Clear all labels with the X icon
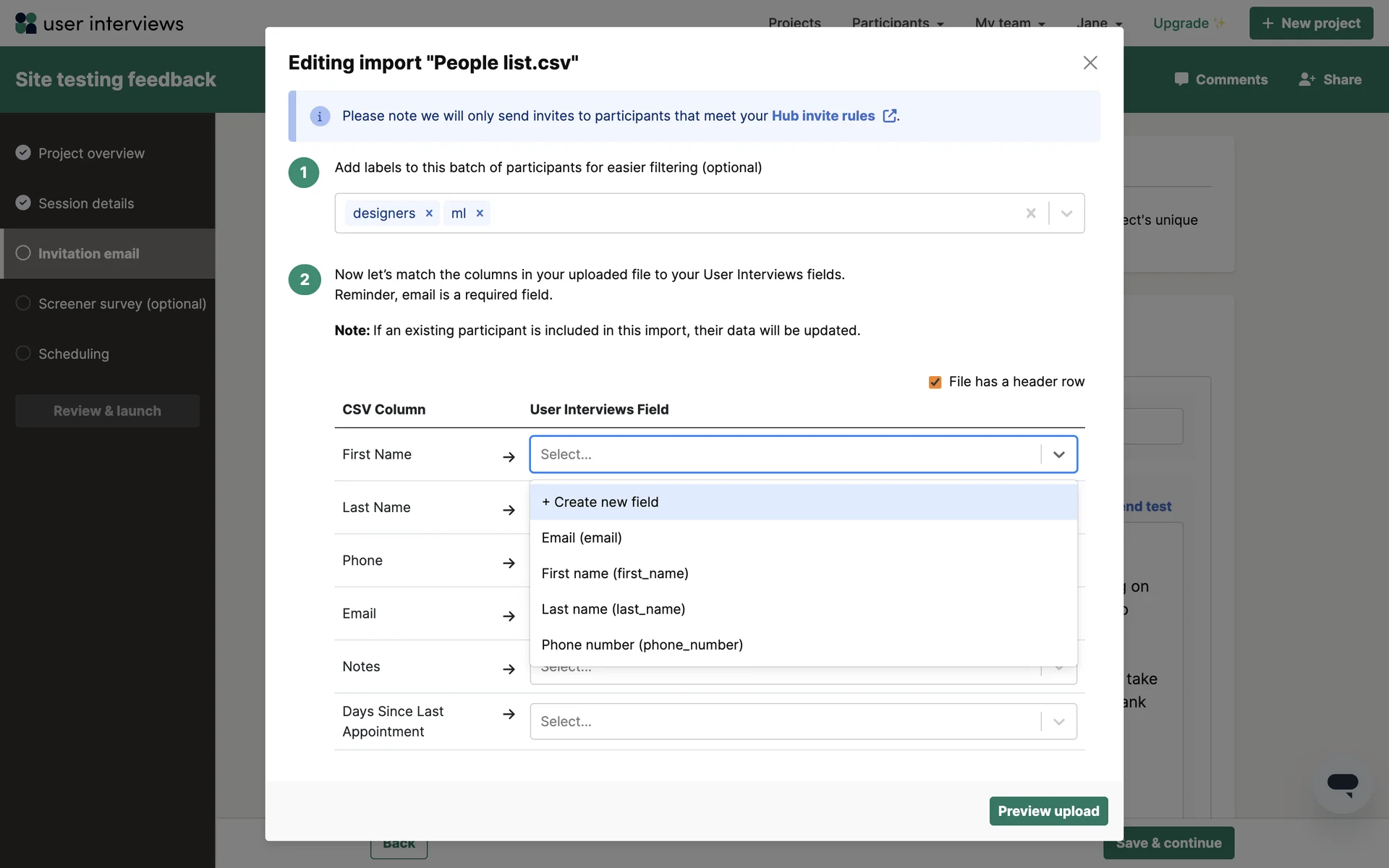This screenshot has width=1389, height=868. click(1031, 213)
